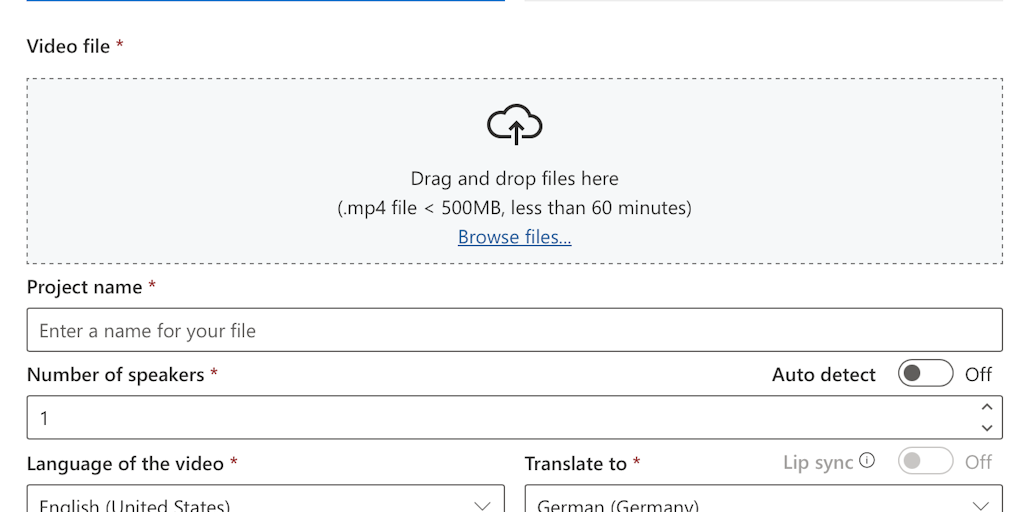Click the Auto detect label
1024x512 pixels.
tap(823, 375)
